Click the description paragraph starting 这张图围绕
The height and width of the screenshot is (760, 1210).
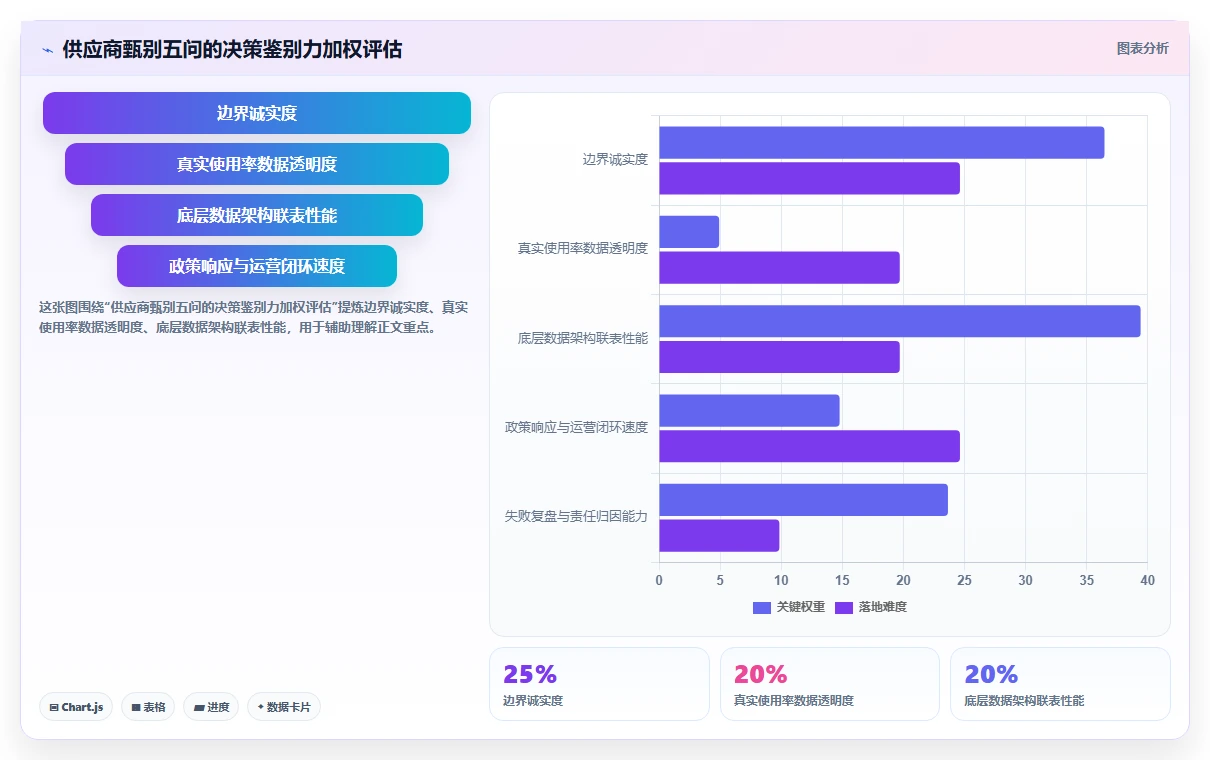(x=253, y=317)
